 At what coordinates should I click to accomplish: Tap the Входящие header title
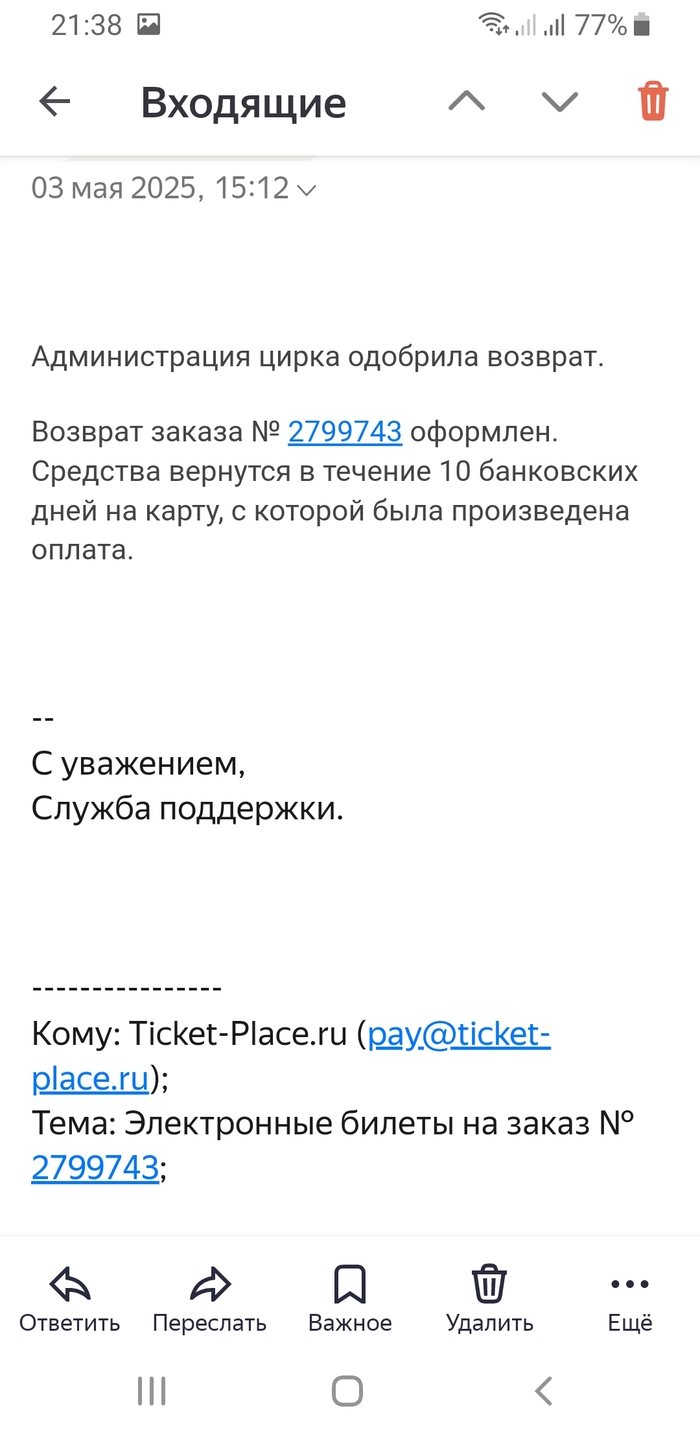point(243,102)
